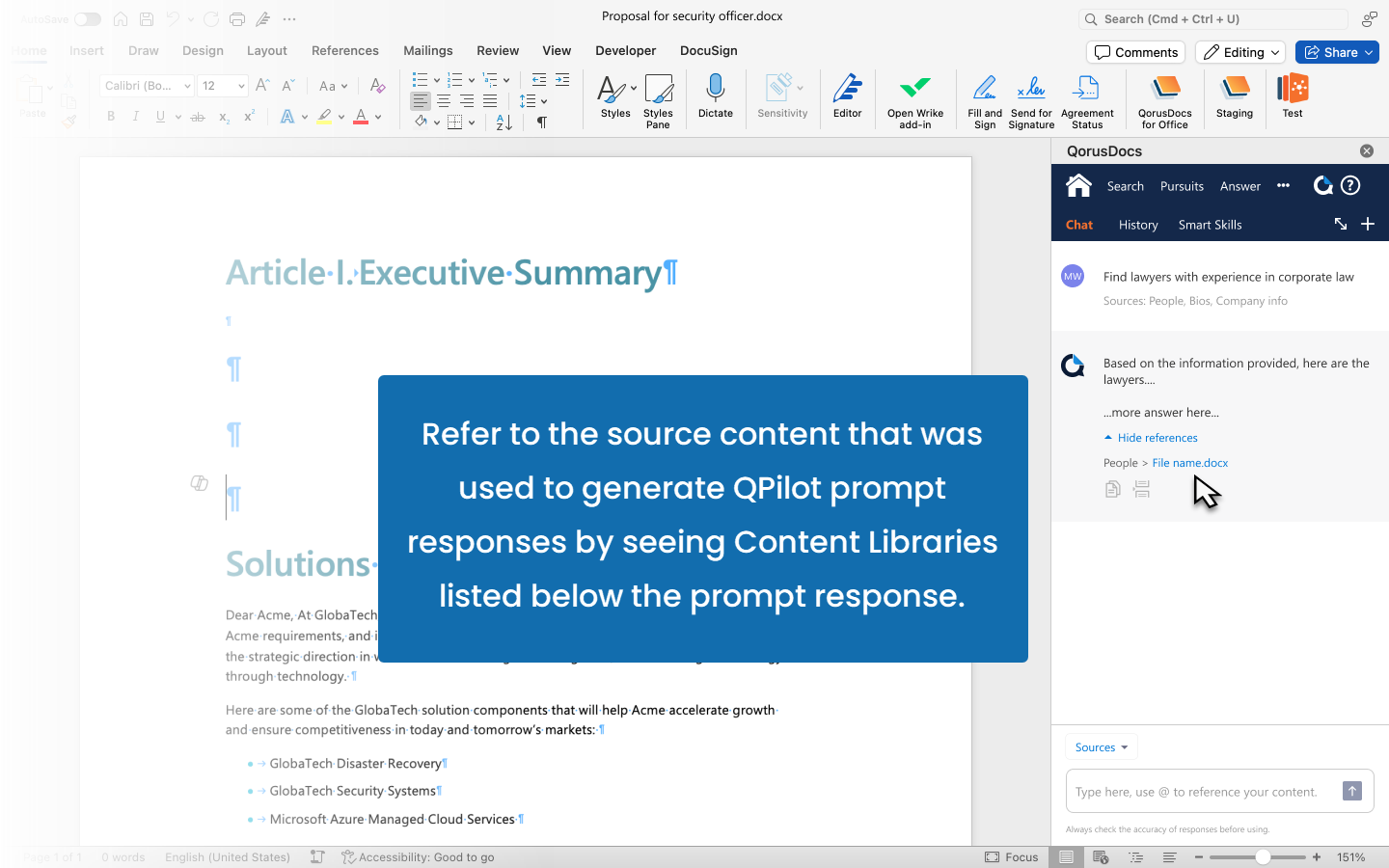
Task: Open the Wrike add-in
Action: (915, 101)
